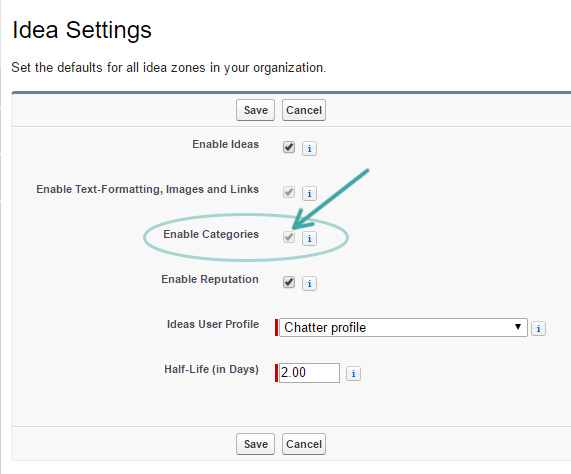
Task: Focus the Half-Life (in Days) field
Action: 309,373
